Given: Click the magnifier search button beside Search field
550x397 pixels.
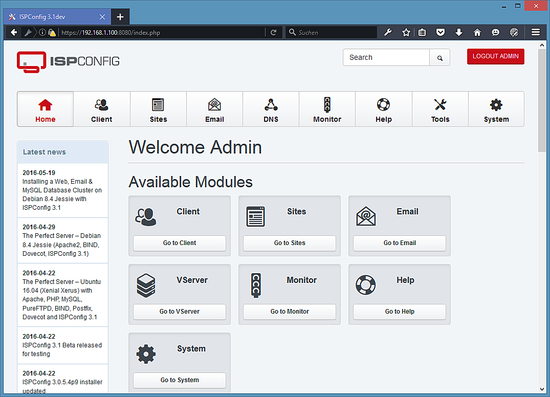Looking at the screenshot, I should tap(440, 58).
